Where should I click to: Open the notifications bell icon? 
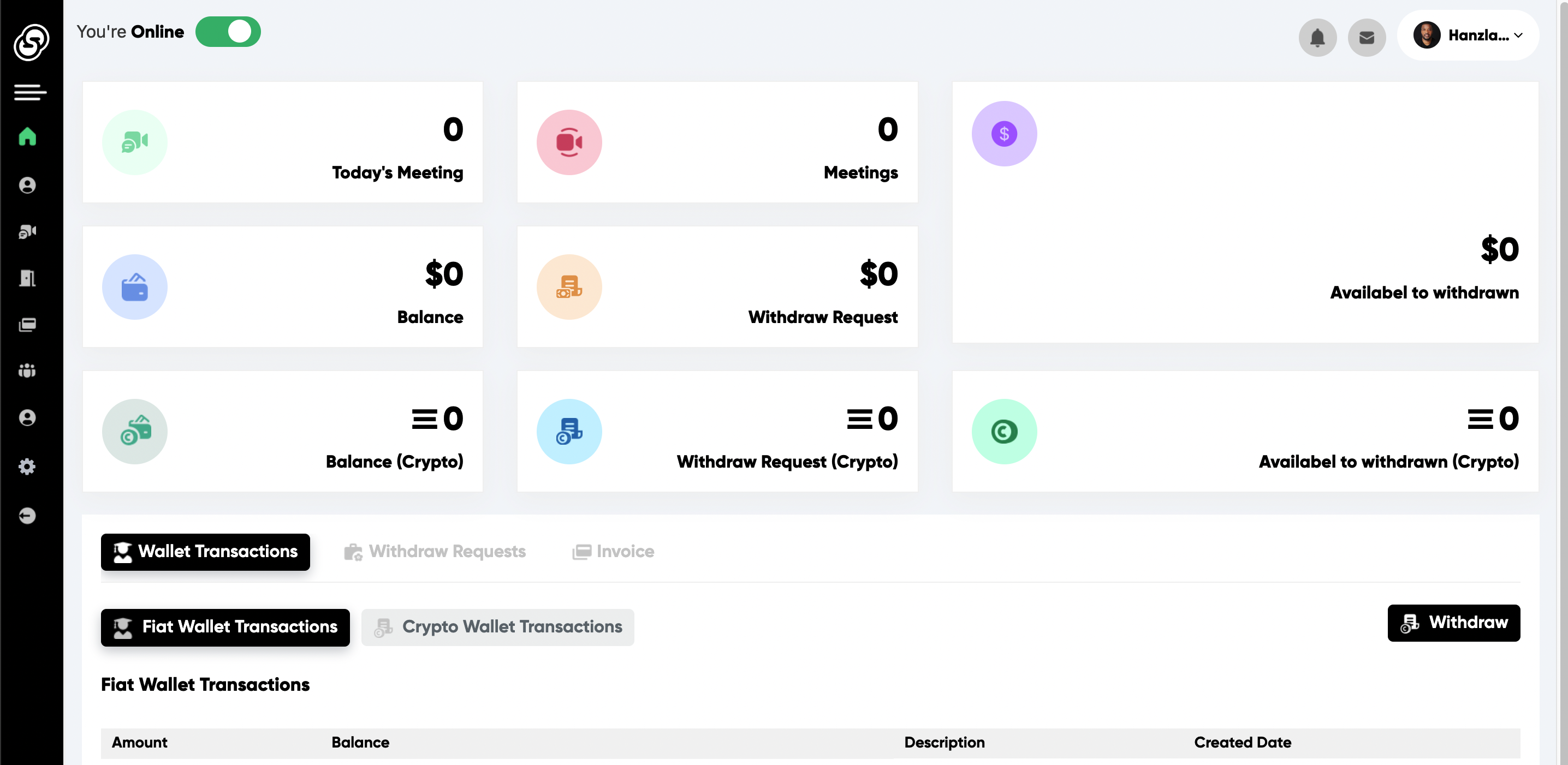coord(1318,37)
